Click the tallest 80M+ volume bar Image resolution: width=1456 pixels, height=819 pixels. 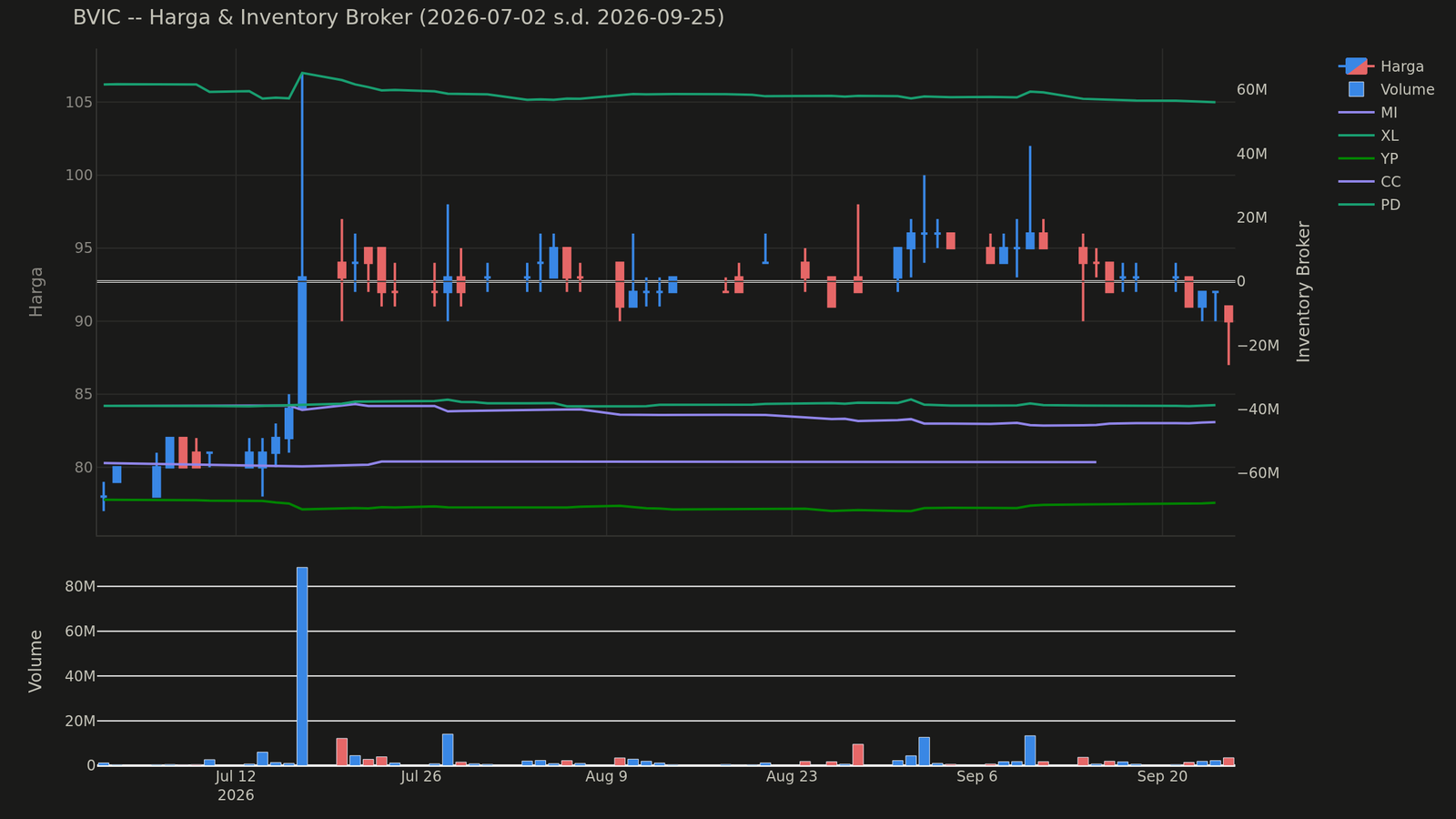click(302, 666)
